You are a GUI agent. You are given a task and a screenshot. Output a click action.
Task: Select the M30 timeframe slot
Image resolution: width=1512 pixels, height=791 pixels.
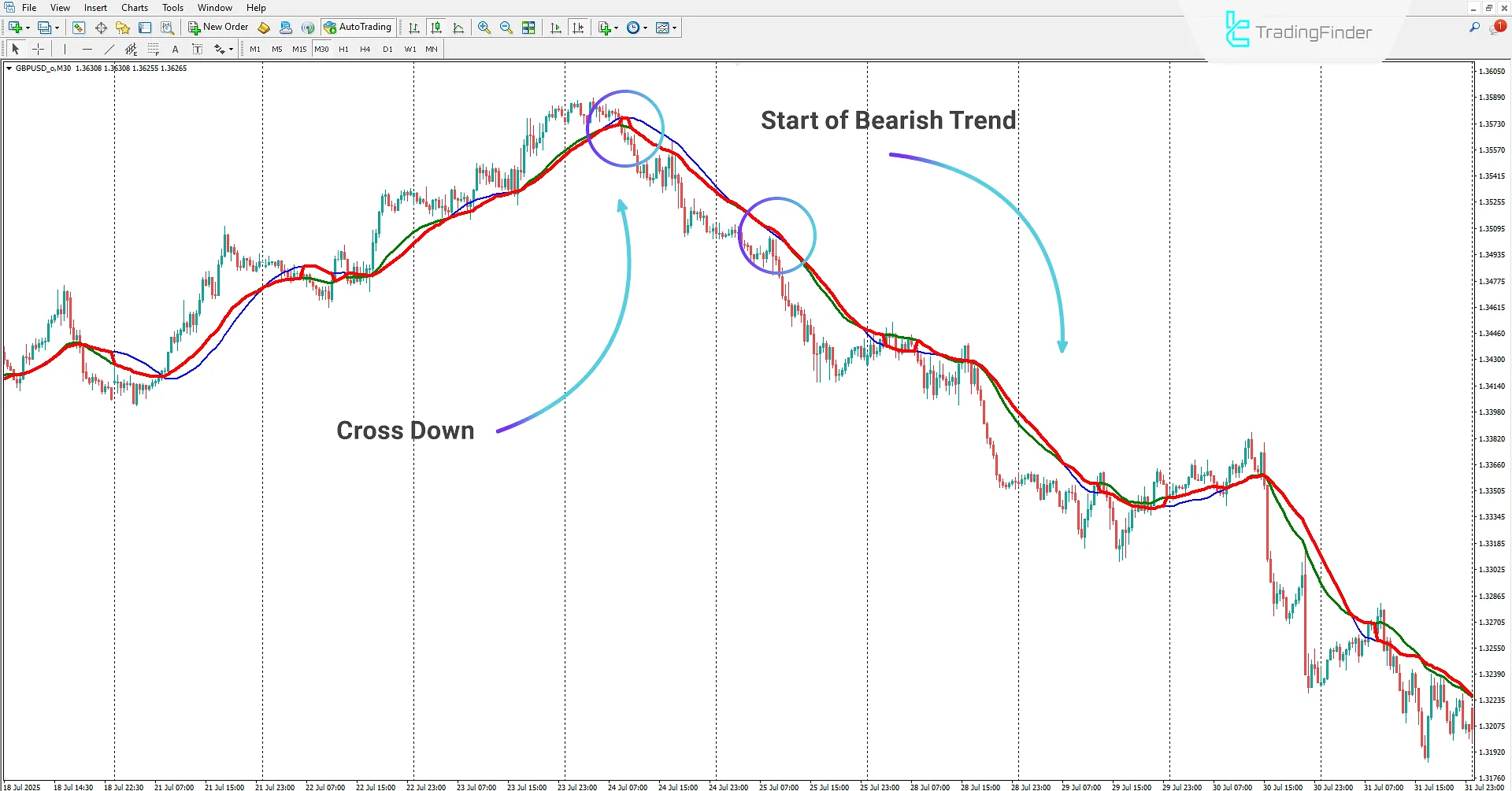coord(321,49)
